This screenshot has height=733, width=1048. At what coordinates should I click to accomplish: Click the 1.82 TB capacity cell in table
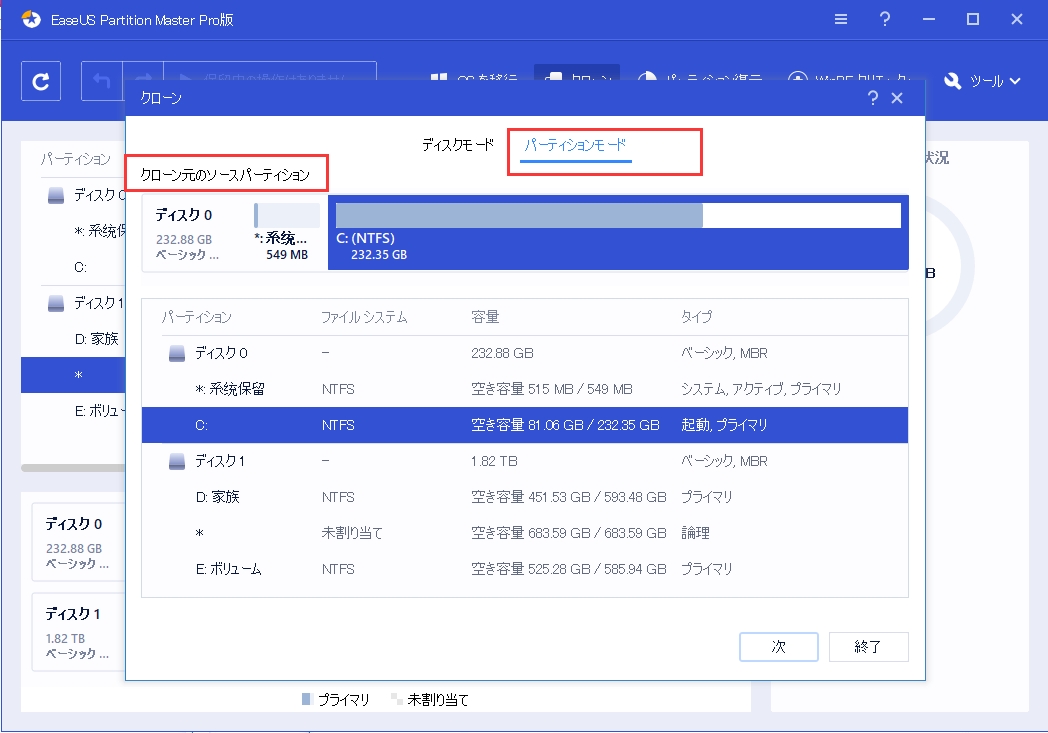click(x=494, y=461)
